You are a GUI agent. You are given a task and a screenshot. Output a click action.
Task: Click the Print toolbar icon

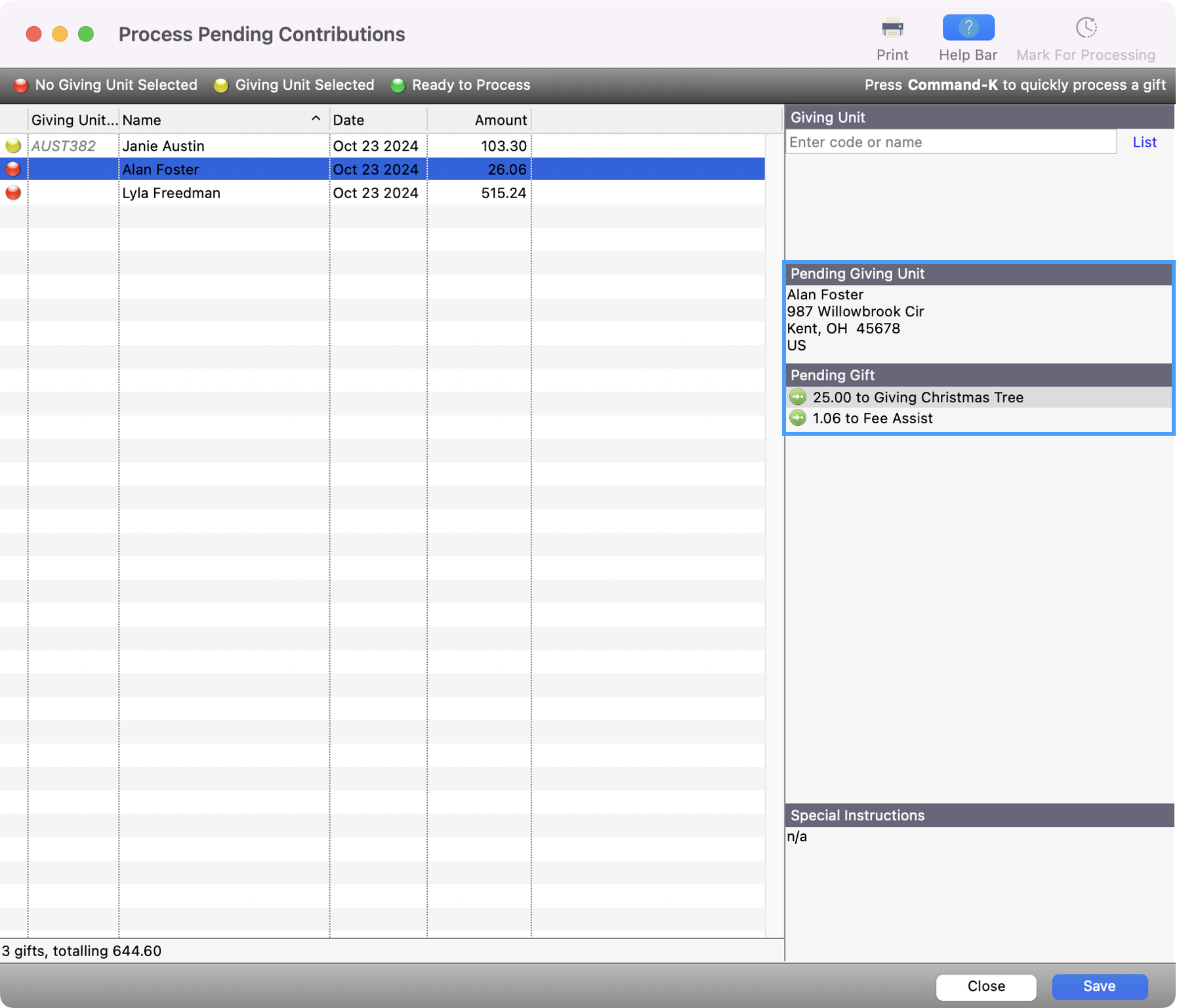pos(892,29)
